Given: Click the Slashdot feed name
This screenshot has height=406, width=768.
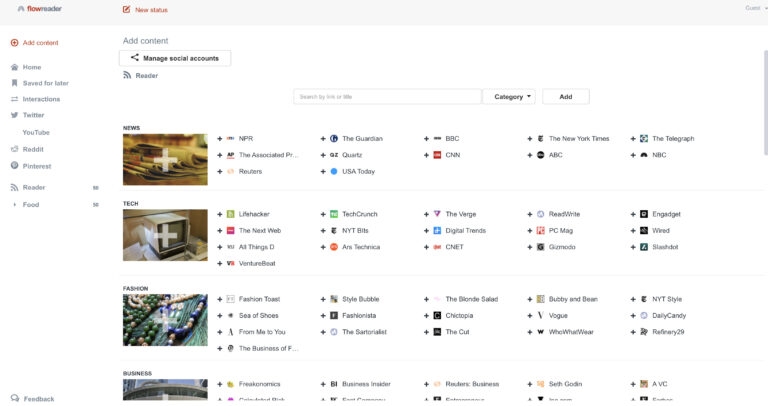Looking at the screenshot, I should [665, 247].
